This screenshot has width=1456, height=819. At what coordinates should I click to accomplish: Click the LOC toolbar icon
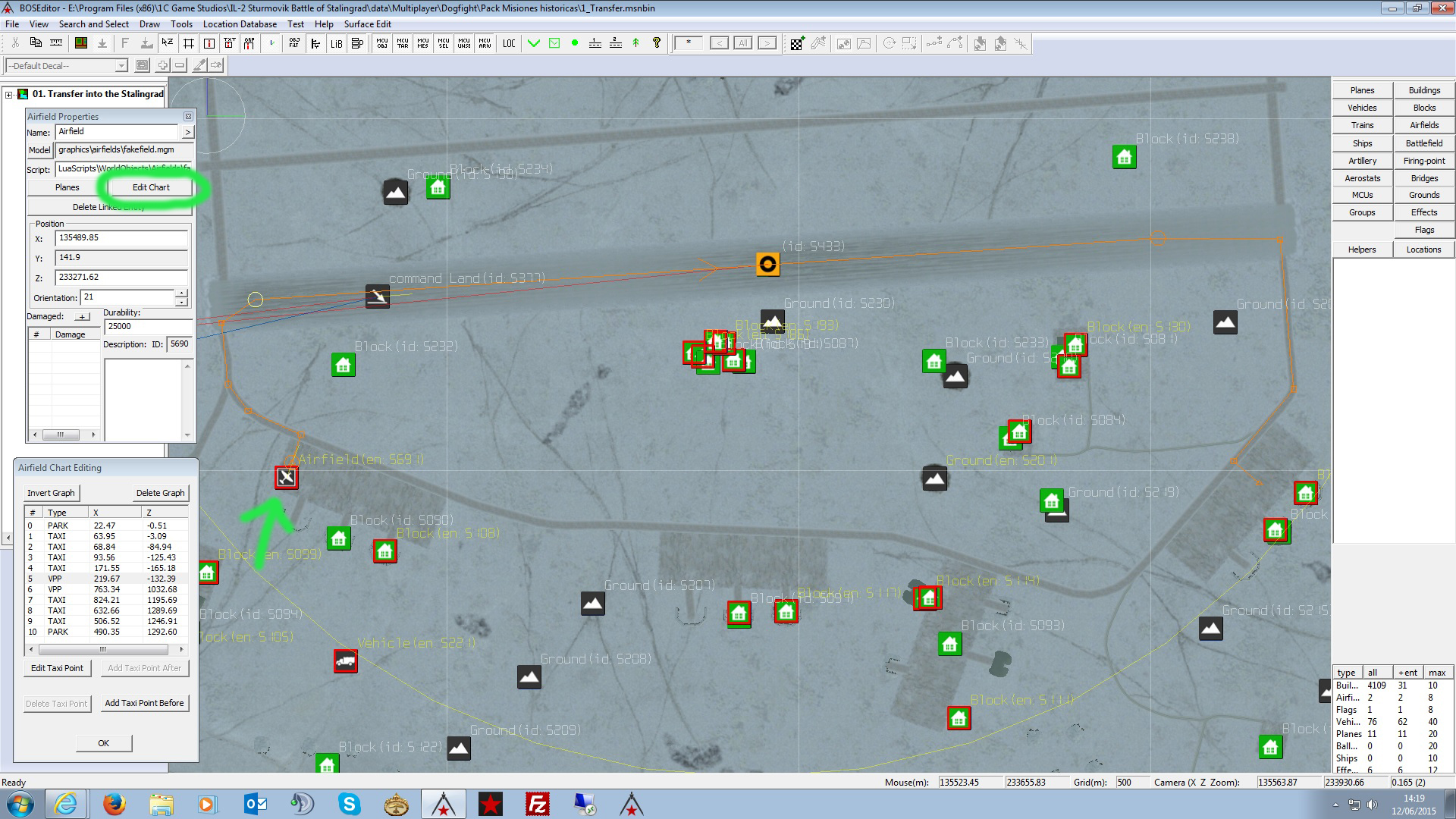pos(509,43)
